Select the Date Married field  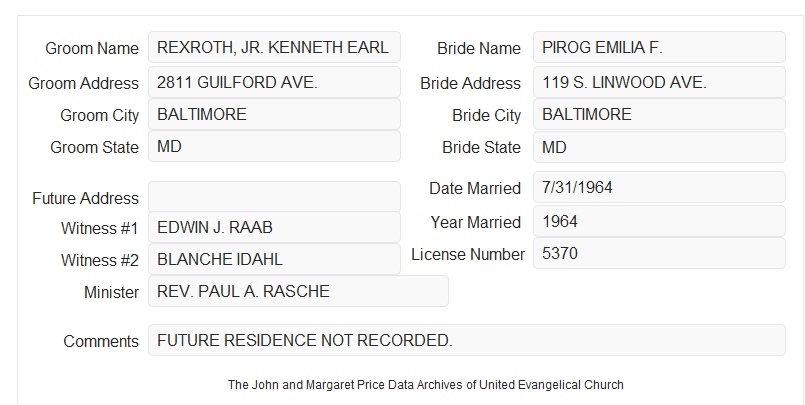coord(659,187)
